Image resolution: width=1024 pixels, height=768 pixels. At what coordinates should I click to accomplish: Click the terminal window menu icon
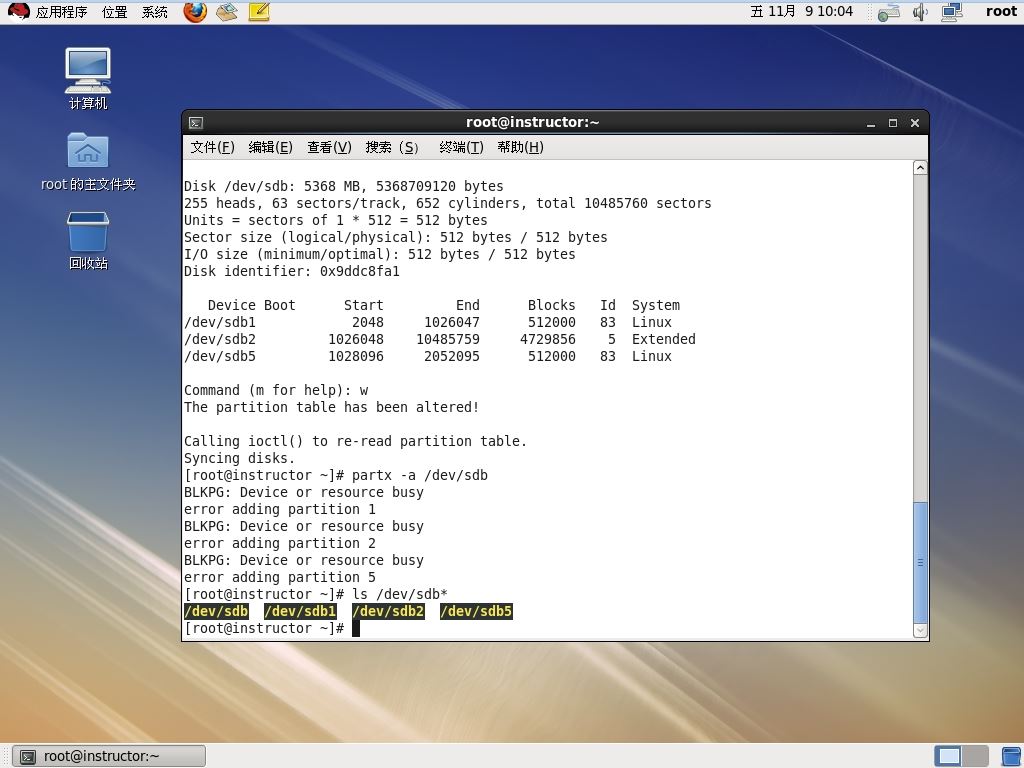196,123
